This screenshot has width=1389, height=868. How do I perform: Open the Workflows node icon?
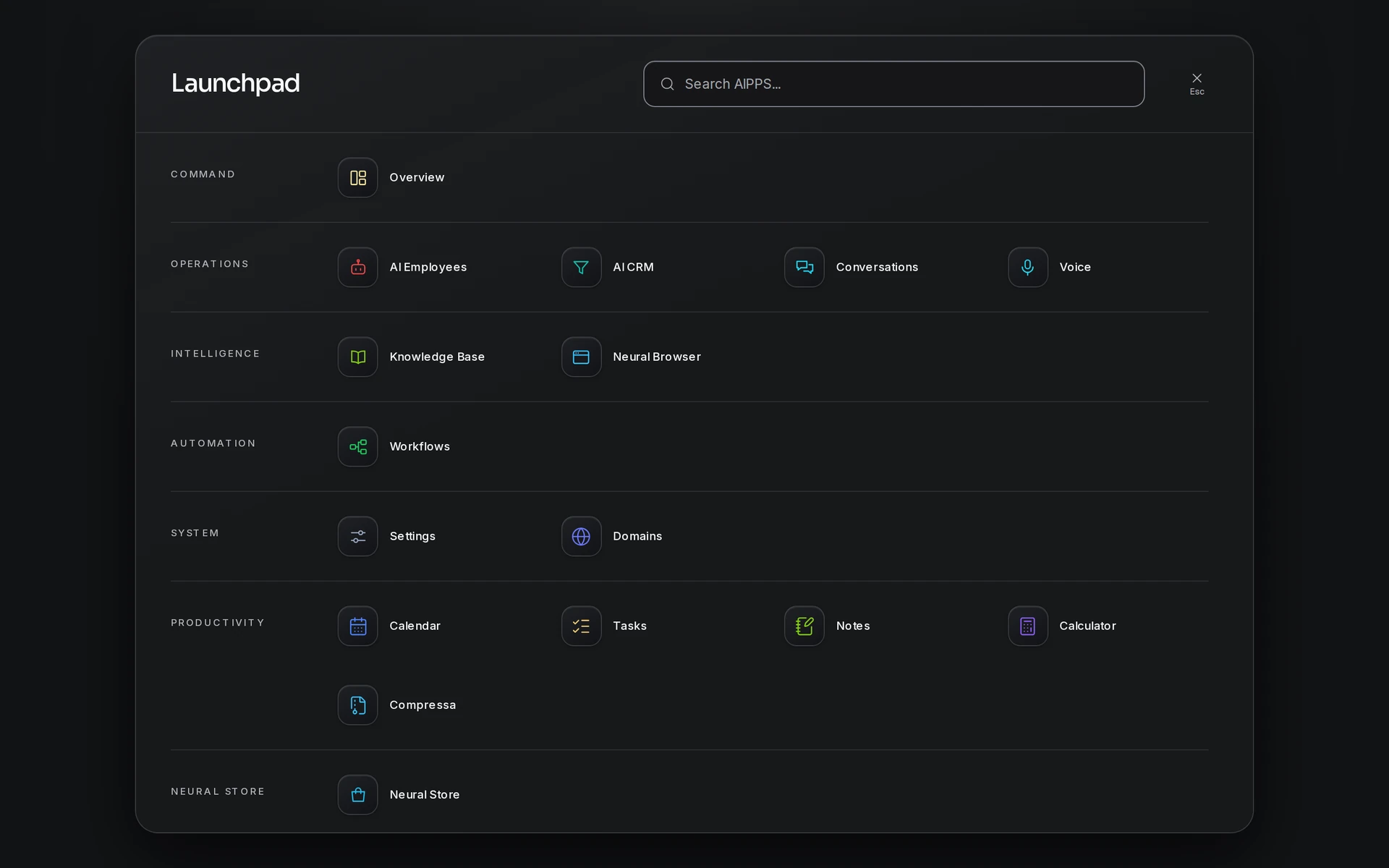pyautogui.click(x=357, y=446)
